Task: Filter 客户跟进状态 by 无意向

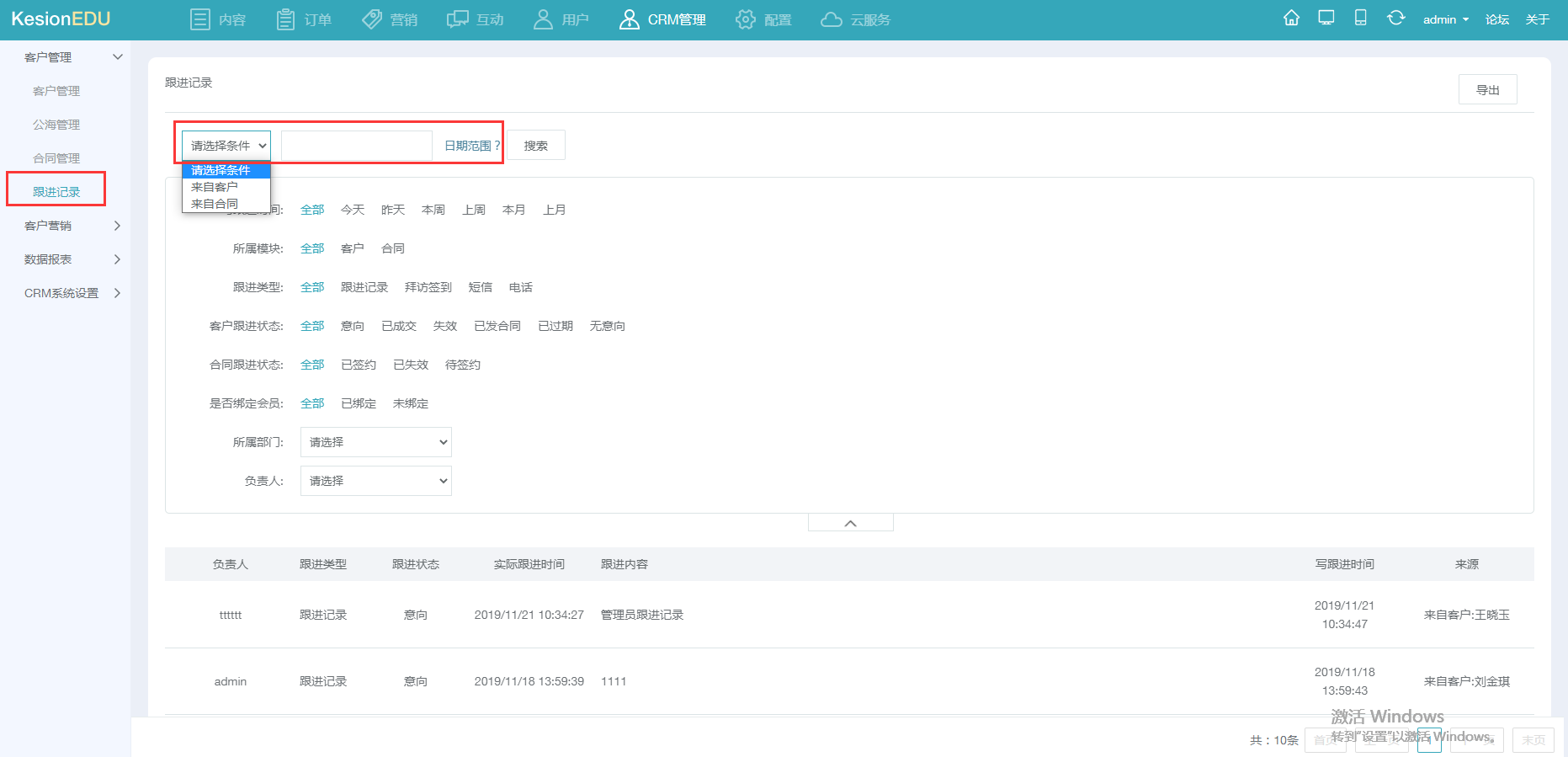Action: point(608,326)
